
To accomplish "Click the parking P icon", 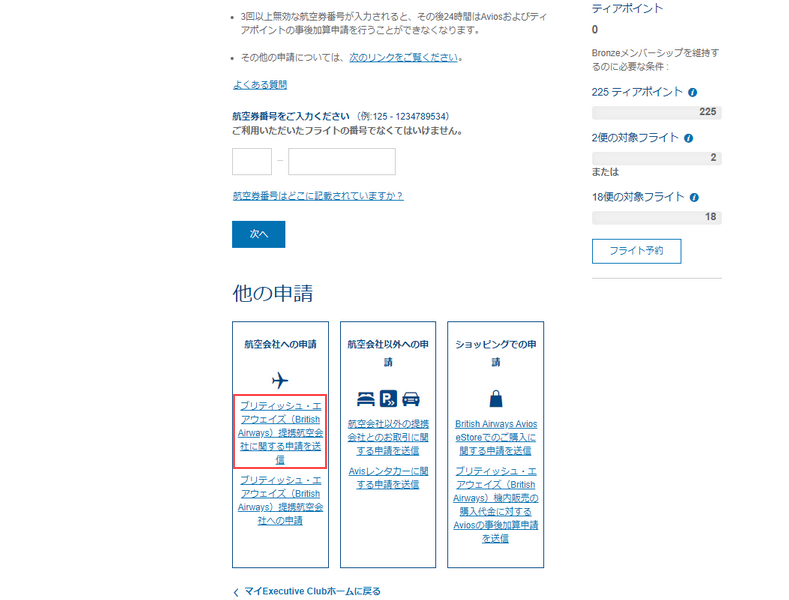I will 388,399.
